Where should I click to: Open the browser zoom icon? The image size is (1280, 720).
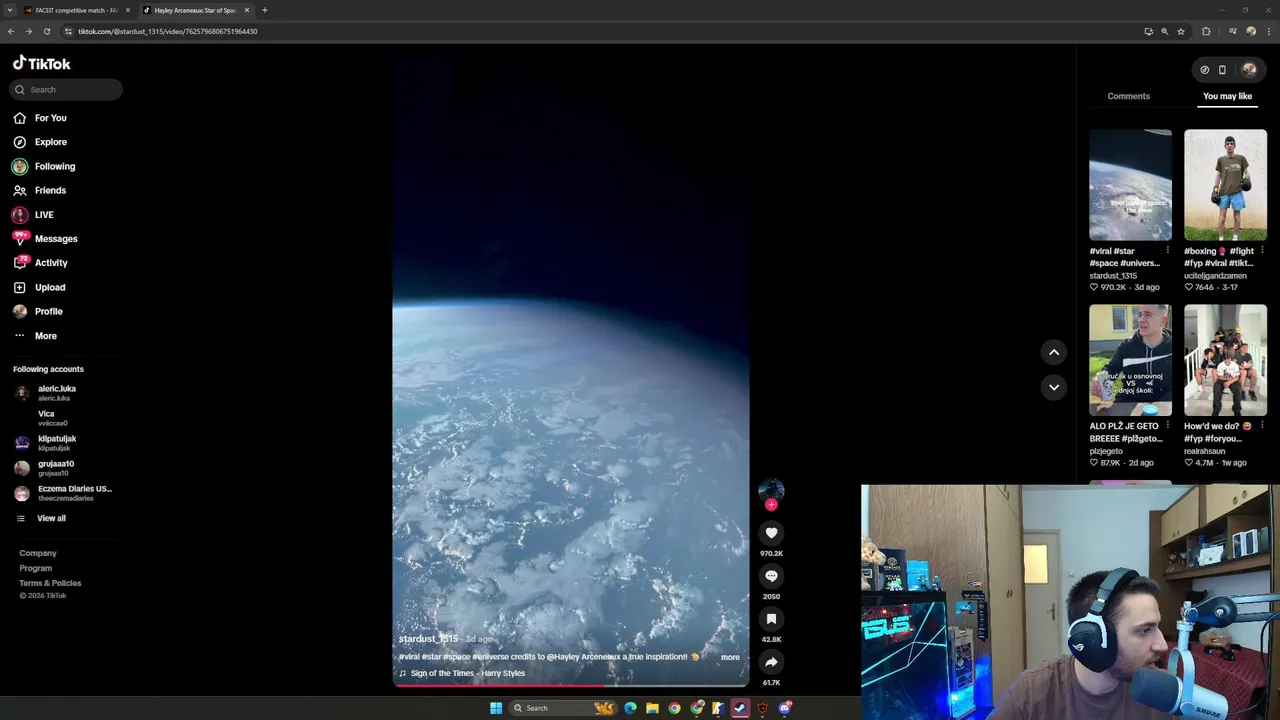pyautogui.click(x=1164, y=31)
